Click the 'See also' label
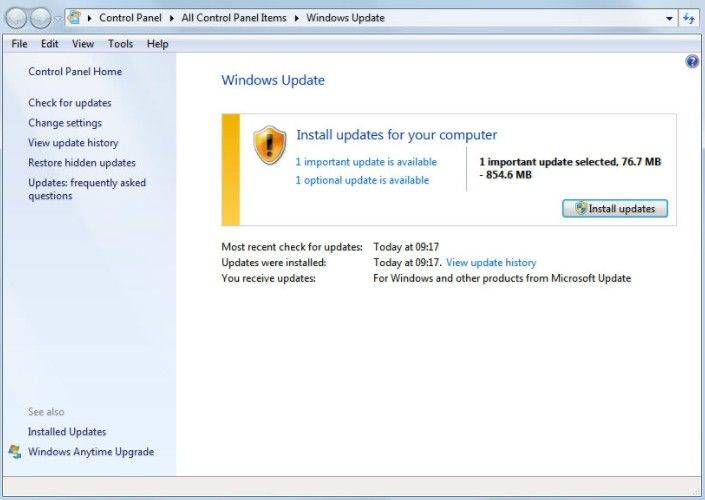705x500 pixels. pyautogui.click(x=46, y=412)
